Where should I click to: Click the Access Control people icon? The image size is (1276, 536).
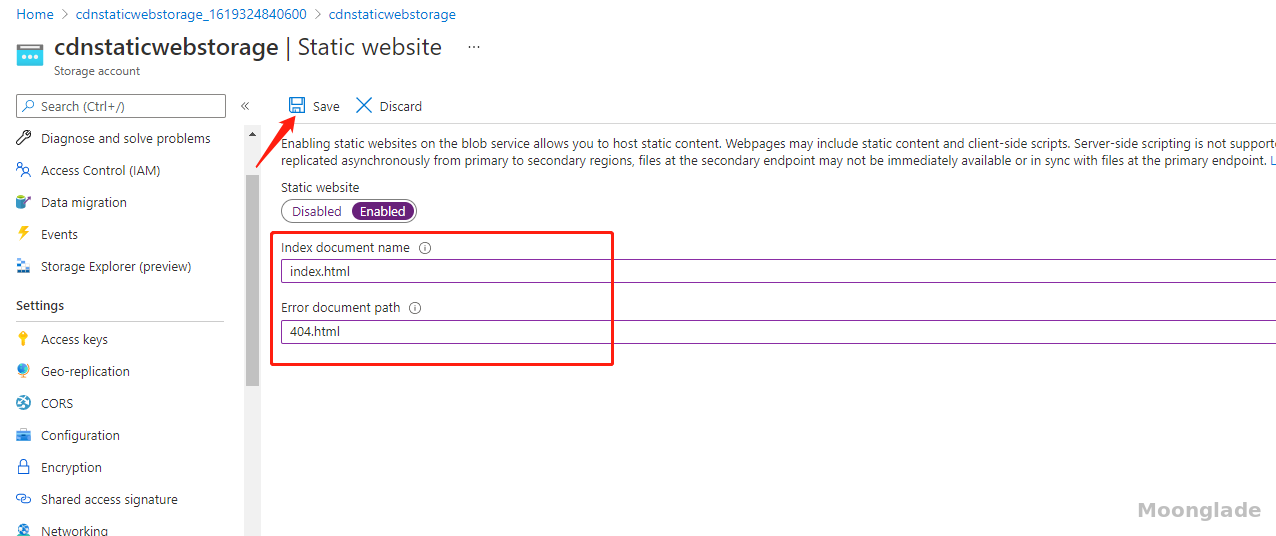click(x=24, y=170)
